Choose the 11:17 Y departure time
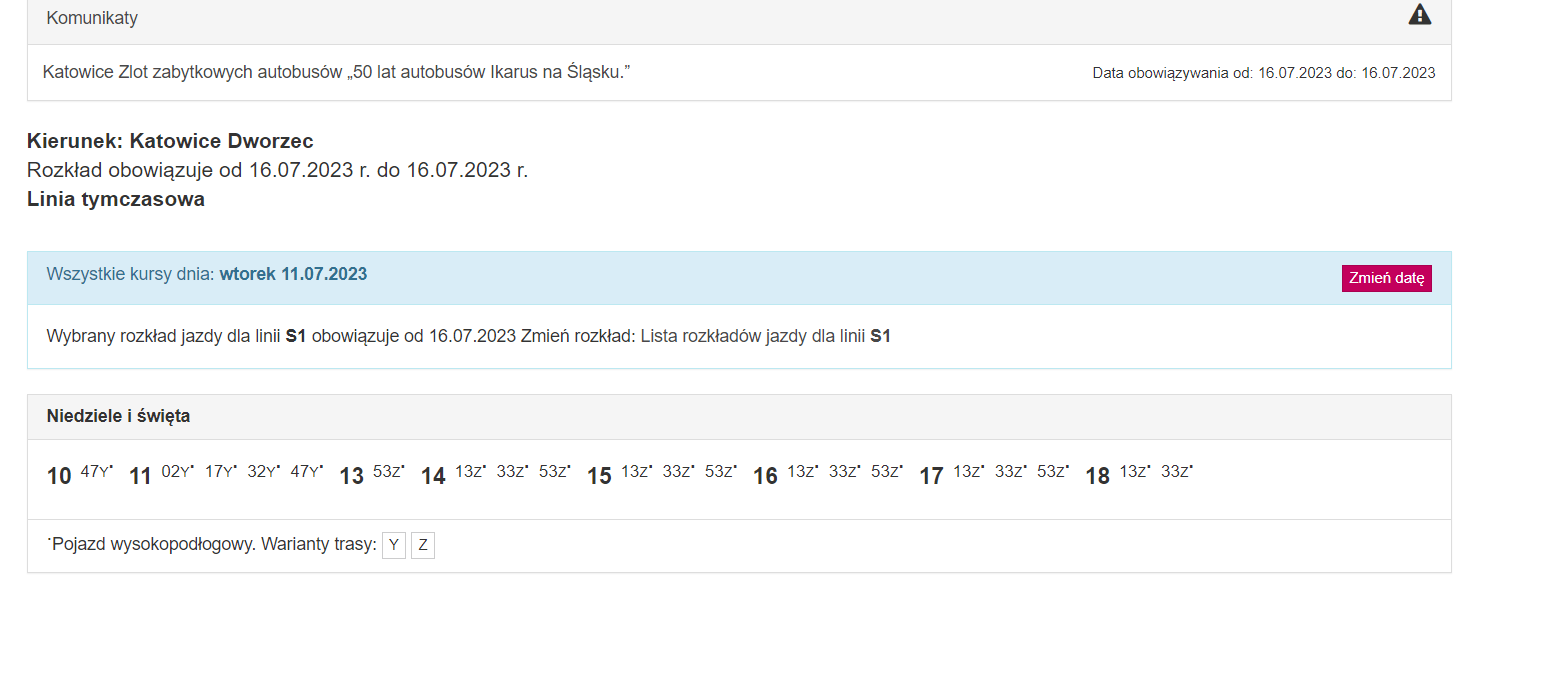Viewport: 1543px width, 683px height. [x=220, y=472]
